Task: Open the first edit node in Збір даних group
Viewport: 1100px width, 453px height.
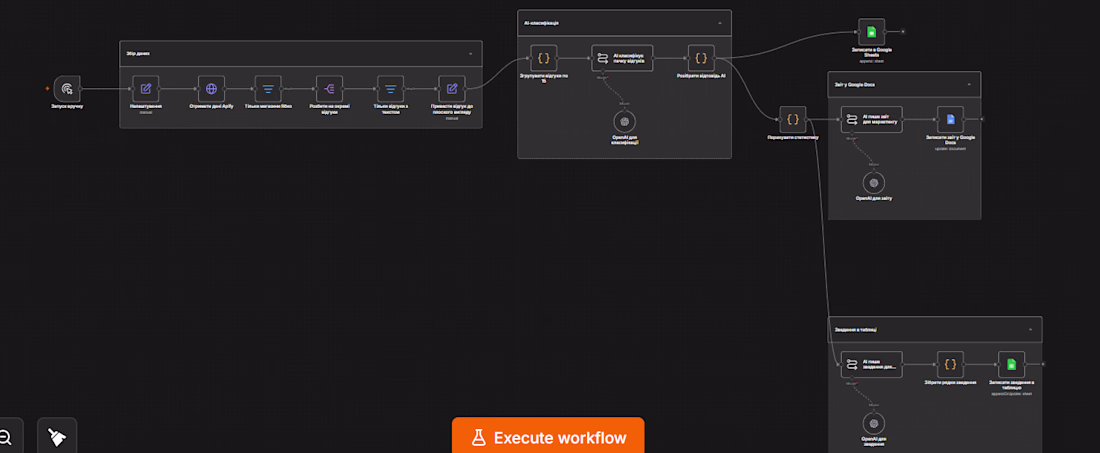Action: [x=146, y=89]
